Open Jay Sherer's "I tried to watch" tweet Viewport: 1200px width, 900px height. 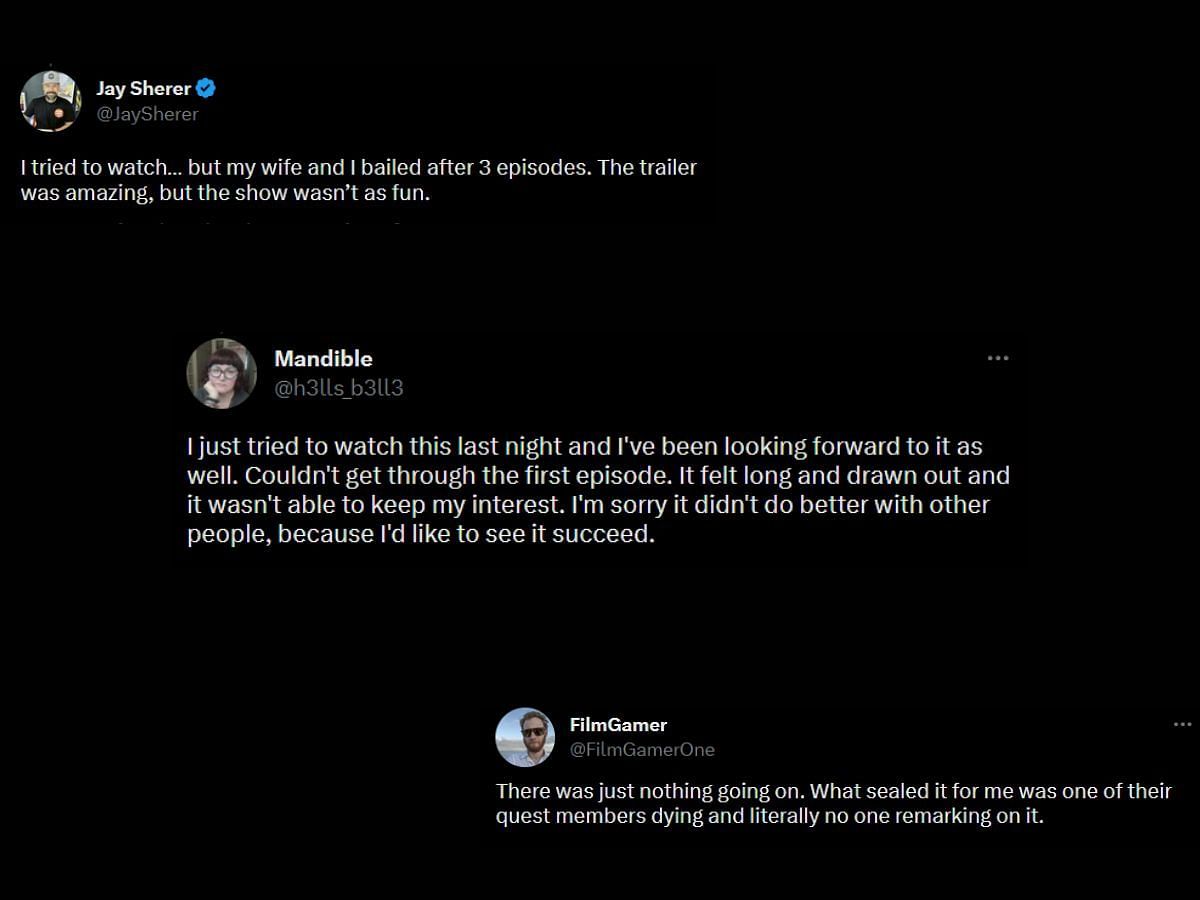[358, 168]
